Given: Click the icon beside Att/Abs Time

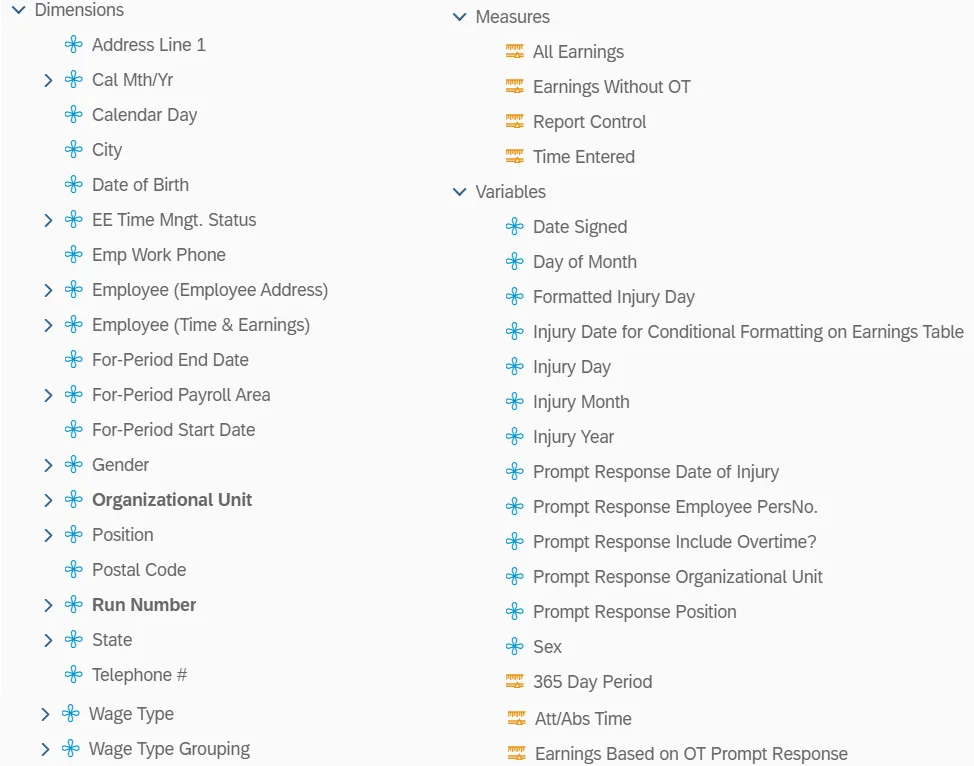Looking at the screenshot, I should [x=517, y=719].
